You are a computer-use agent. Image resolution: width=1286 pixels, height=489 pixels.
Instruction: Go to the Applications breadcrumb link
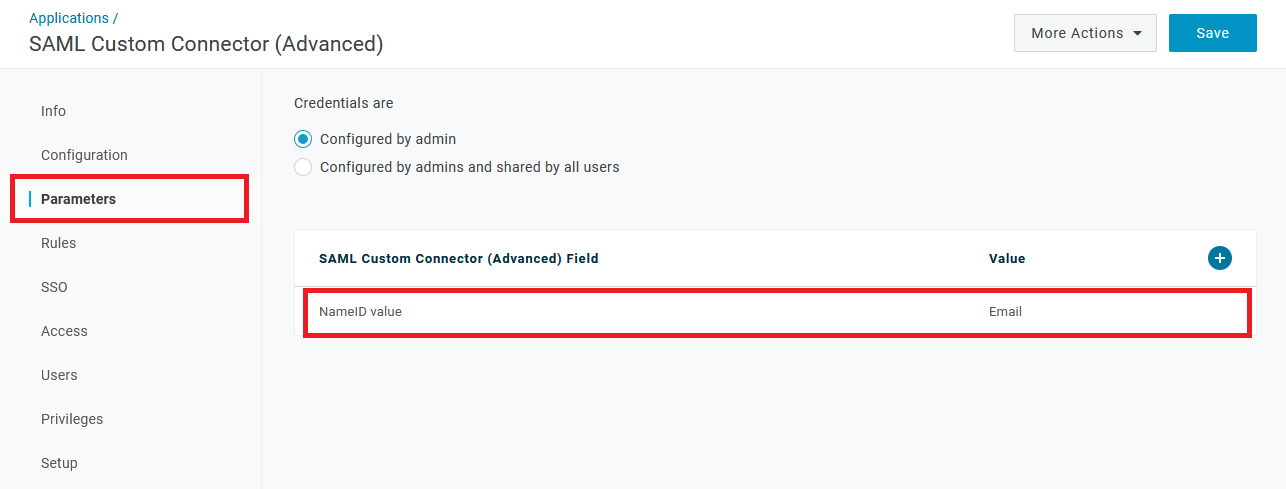point(69,18)
